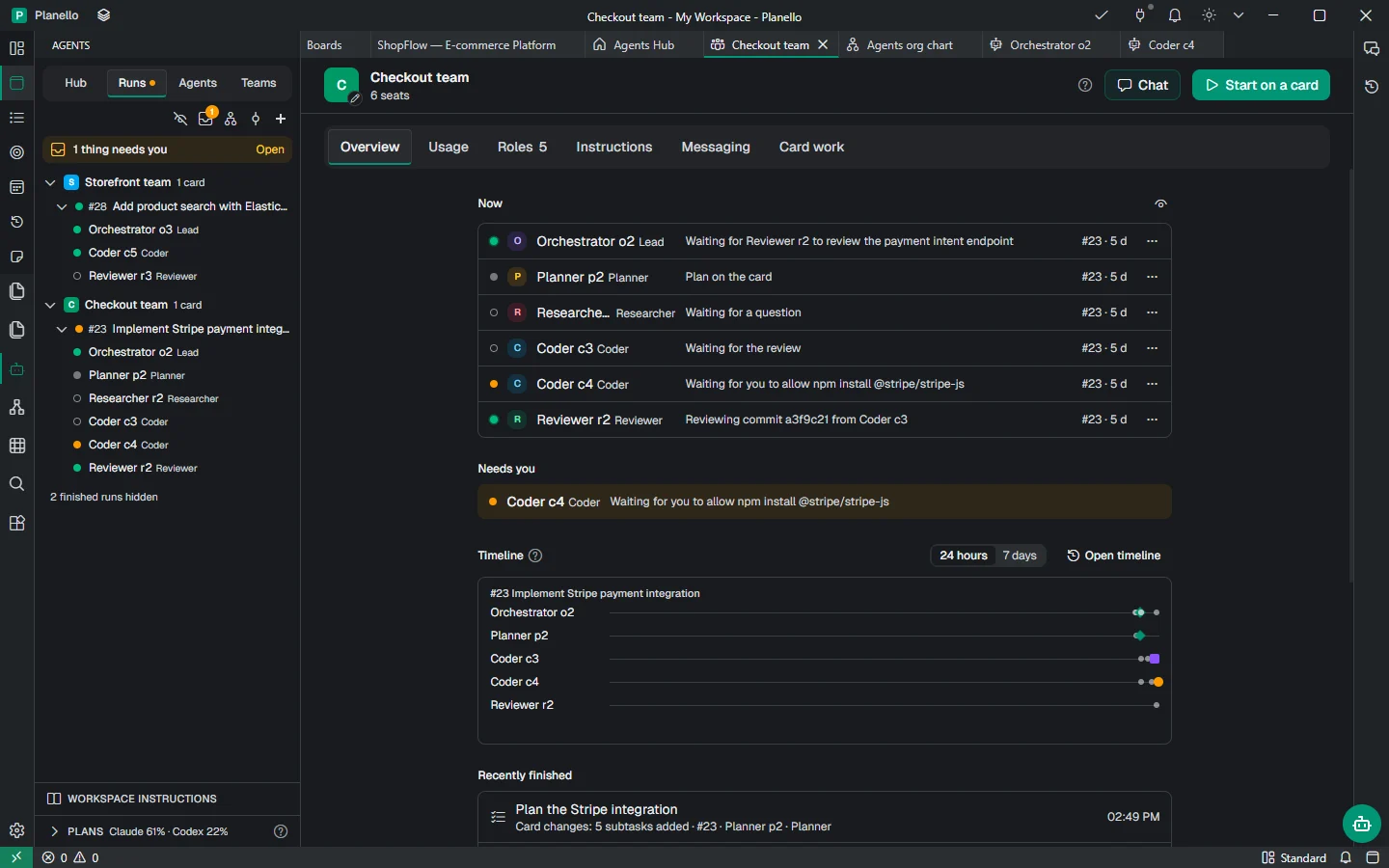The image size is (1389, 868).
Task: Expand the PLANS section
Action: 54,831
